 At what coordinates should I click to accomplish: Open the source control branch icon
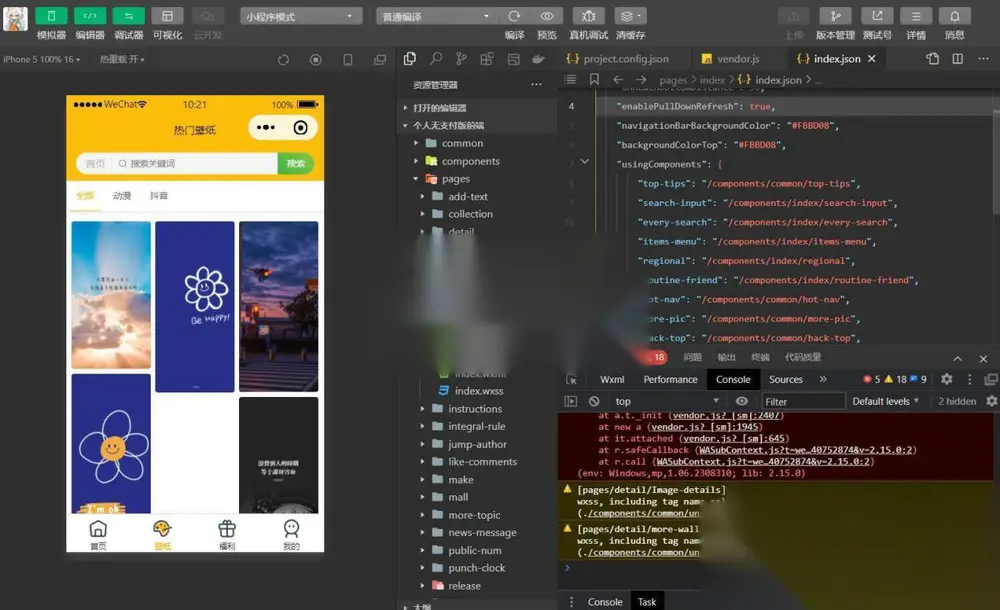pos(461,59)
